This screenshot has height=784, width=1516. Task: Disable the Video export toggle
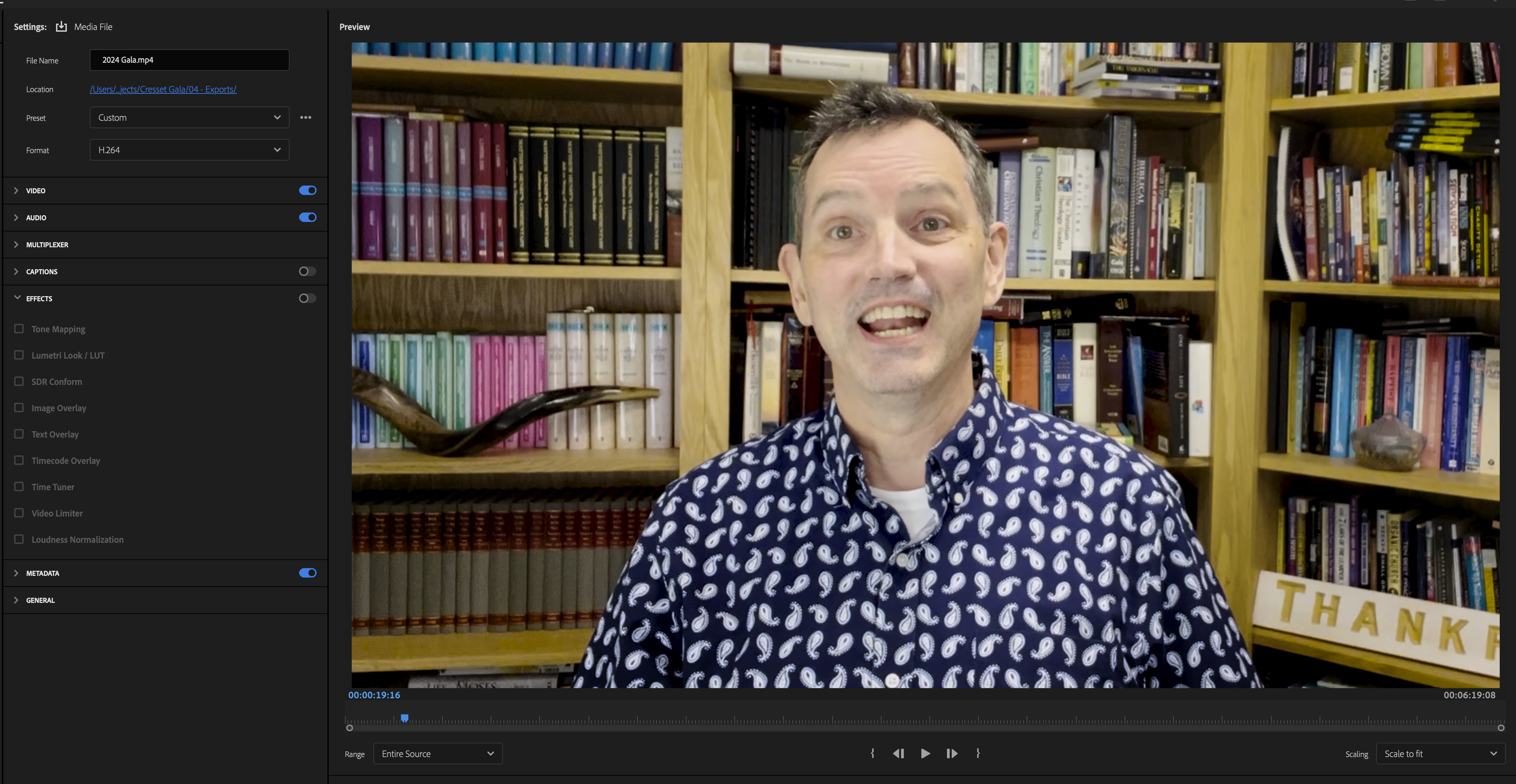307,191
